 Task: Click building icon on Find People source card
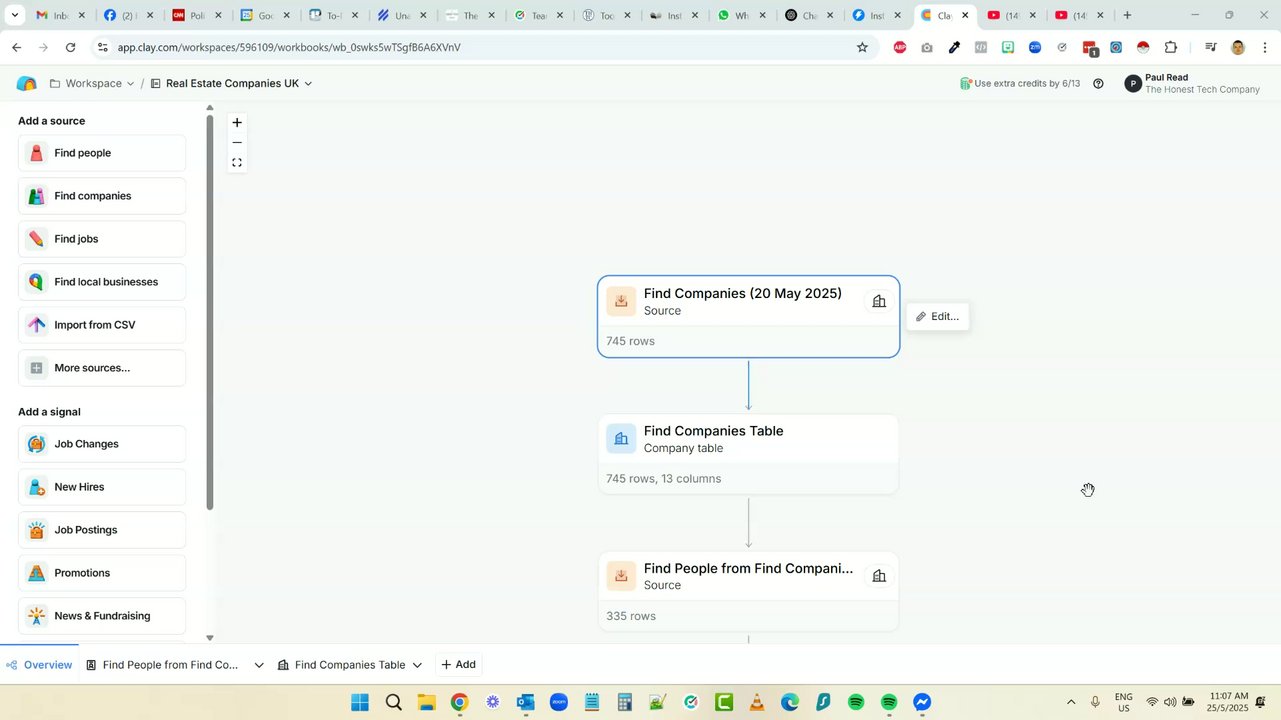[879, 576]
